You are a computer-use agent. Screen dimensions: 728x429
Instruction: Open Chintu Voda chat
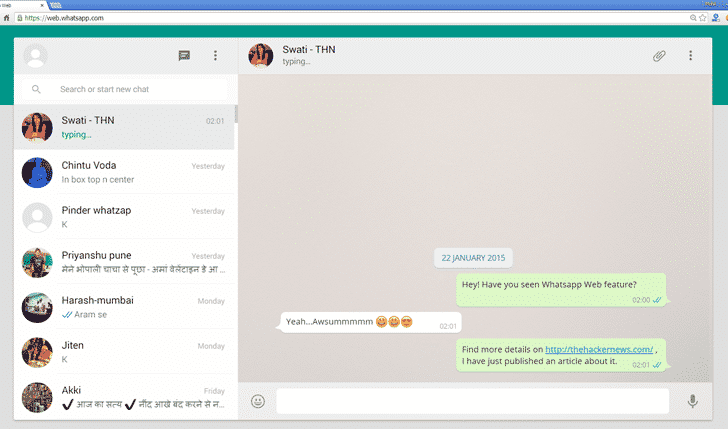125,172
